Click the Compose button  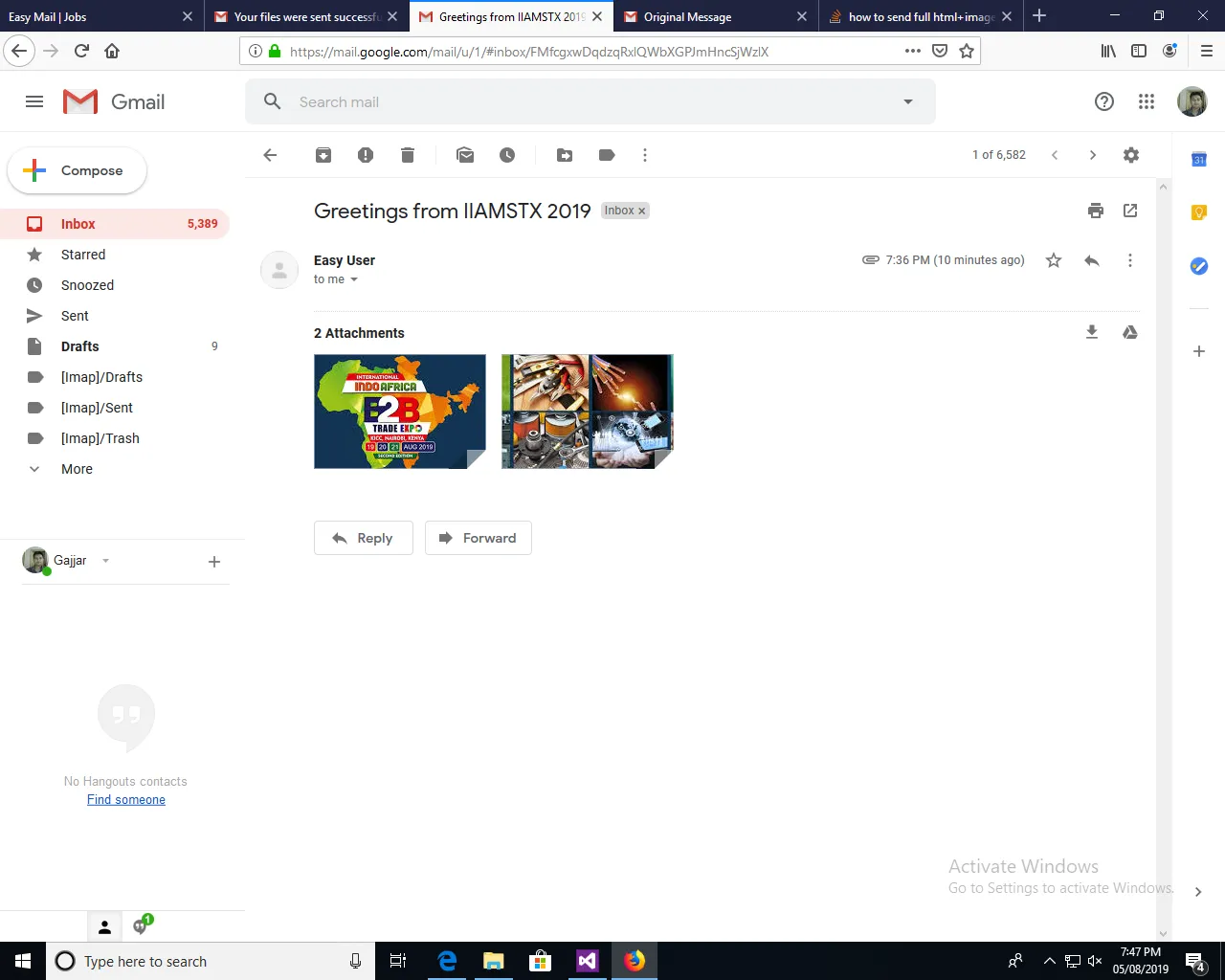[x=77, y=170]
